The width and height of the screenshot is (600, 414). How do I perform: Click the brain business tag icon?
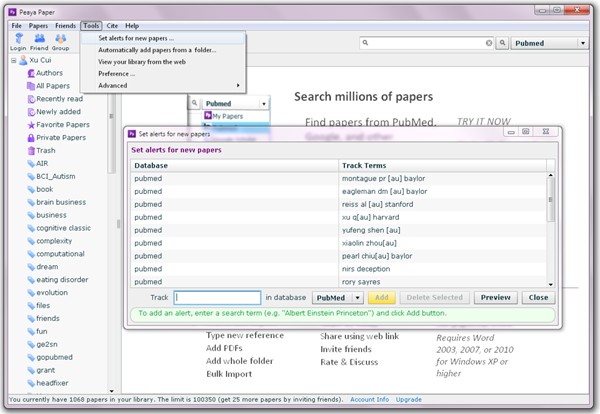31,202
